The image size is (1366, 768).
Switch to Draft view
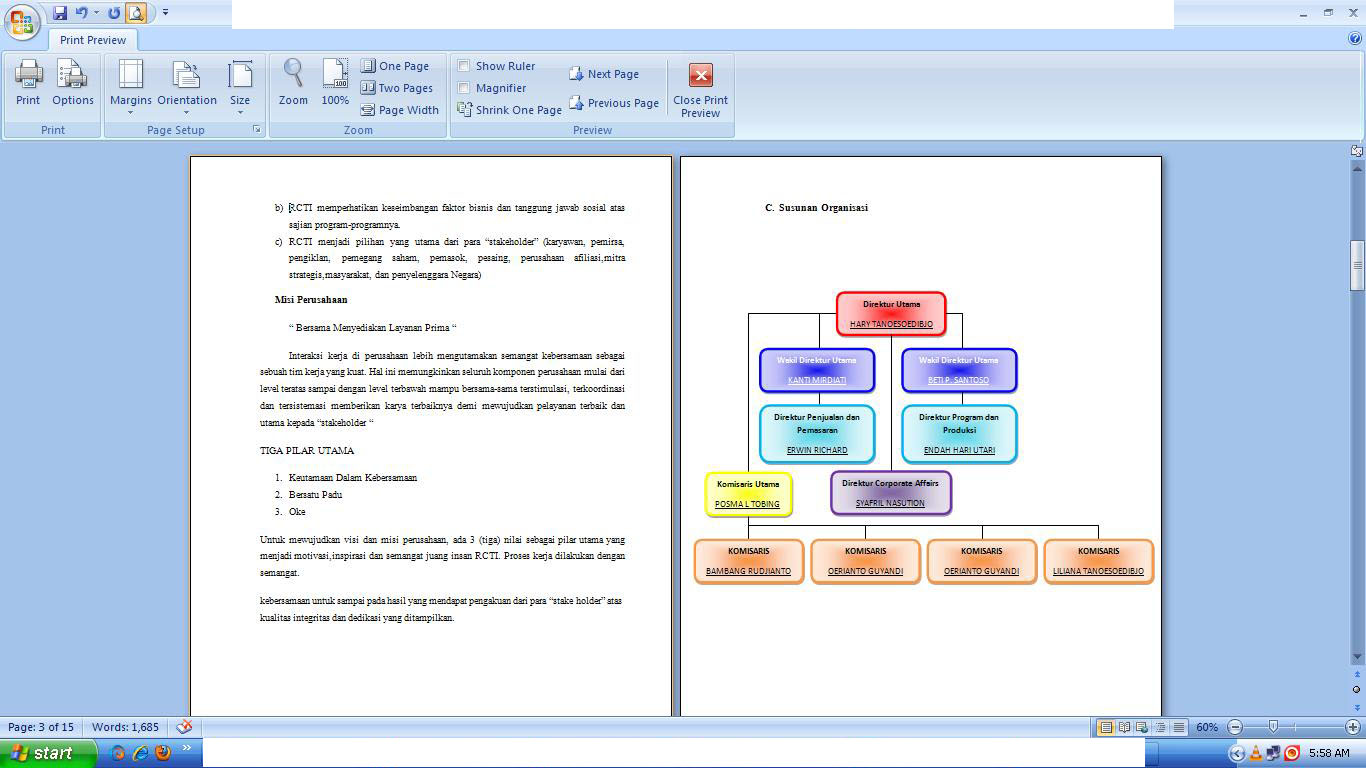coord(1179,727)
